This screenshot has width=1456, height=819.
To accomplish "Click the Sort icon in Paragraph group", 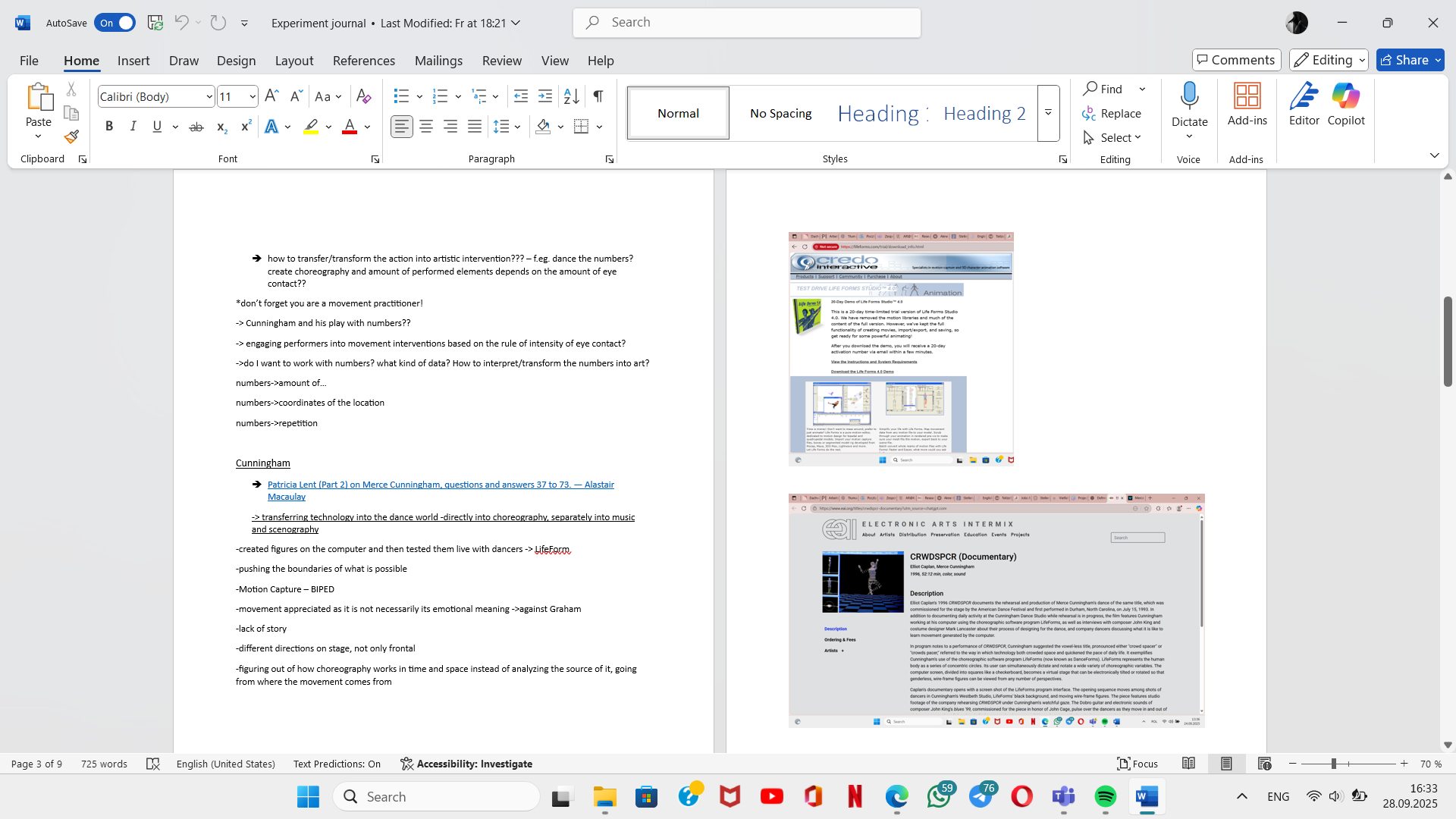I will click(571, 96).
